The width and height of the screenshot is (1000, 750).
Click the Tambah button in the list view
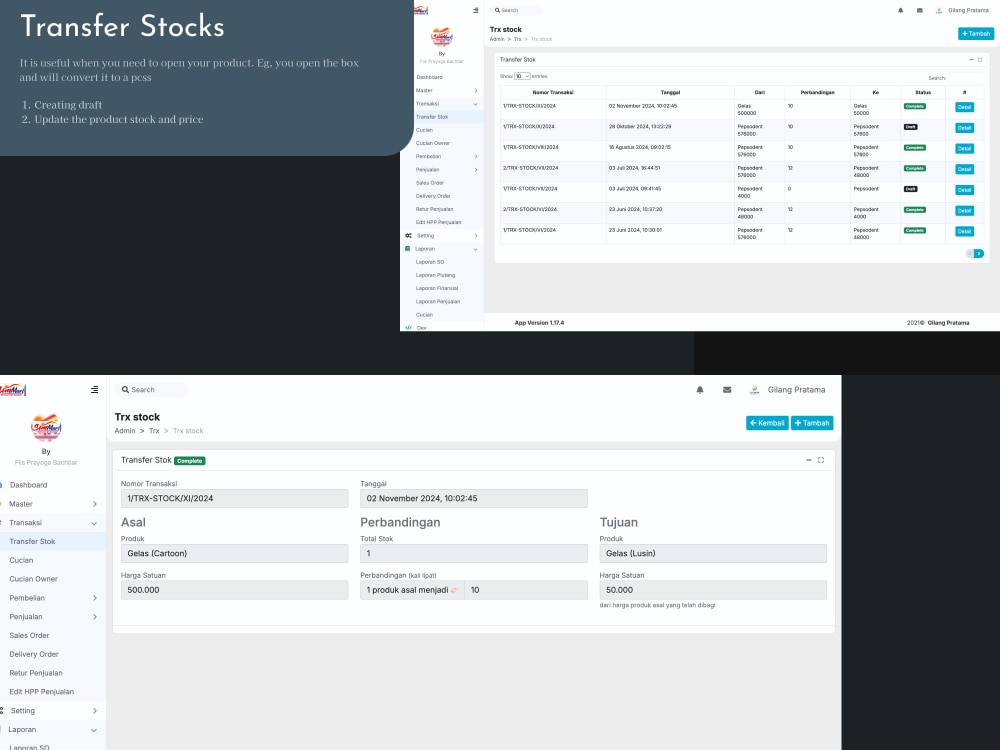pyautogui.click(x=976, y=33)
